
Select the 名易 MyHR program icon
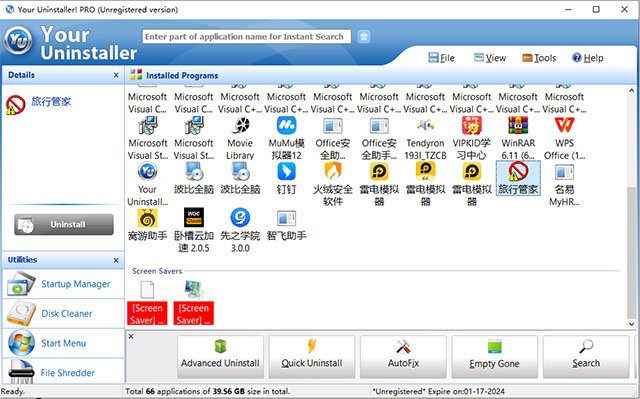[x=564, y=172]
